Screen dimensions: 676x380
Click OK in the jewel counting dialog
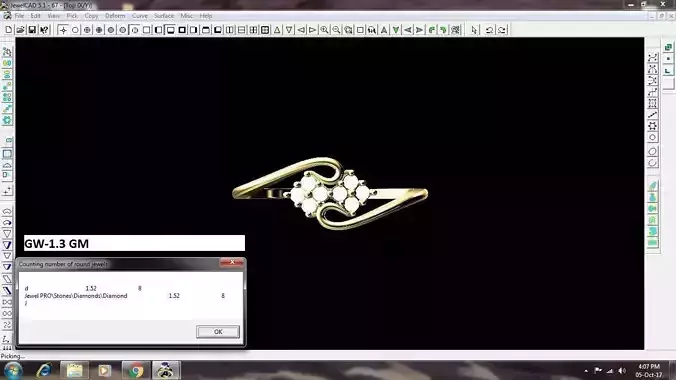point(218,332)
